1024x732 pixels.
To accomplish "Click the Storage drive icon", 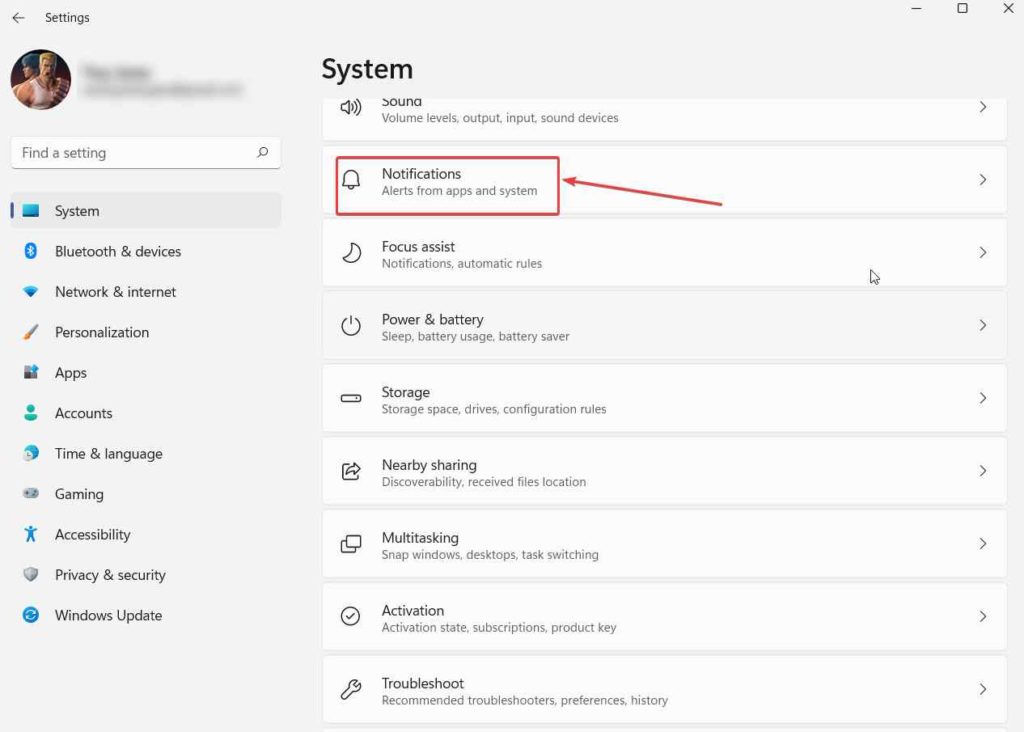I will coord(350,398).
